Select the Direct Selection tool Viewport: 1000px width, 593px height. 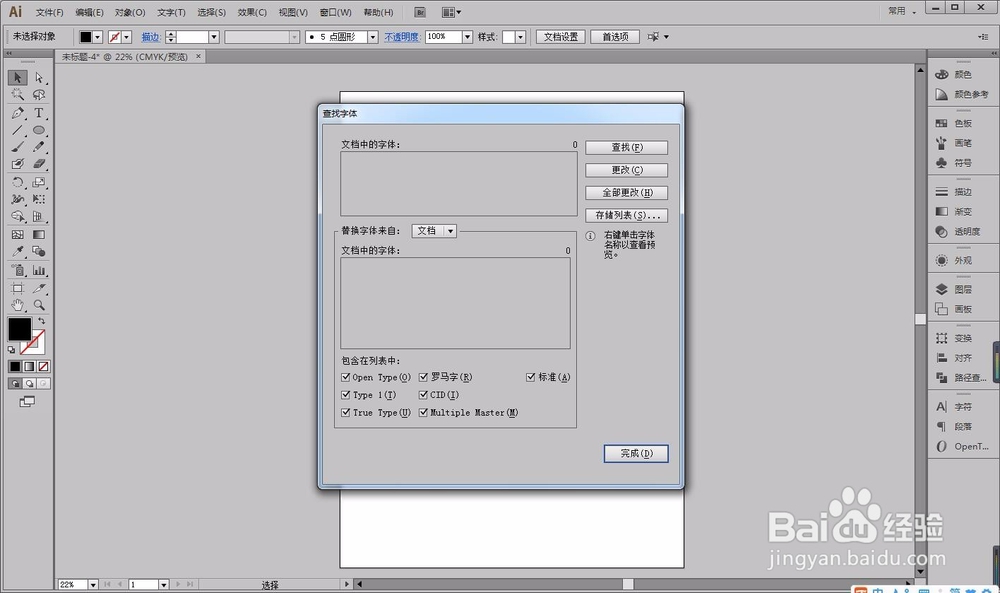click(x=39, y=77)
